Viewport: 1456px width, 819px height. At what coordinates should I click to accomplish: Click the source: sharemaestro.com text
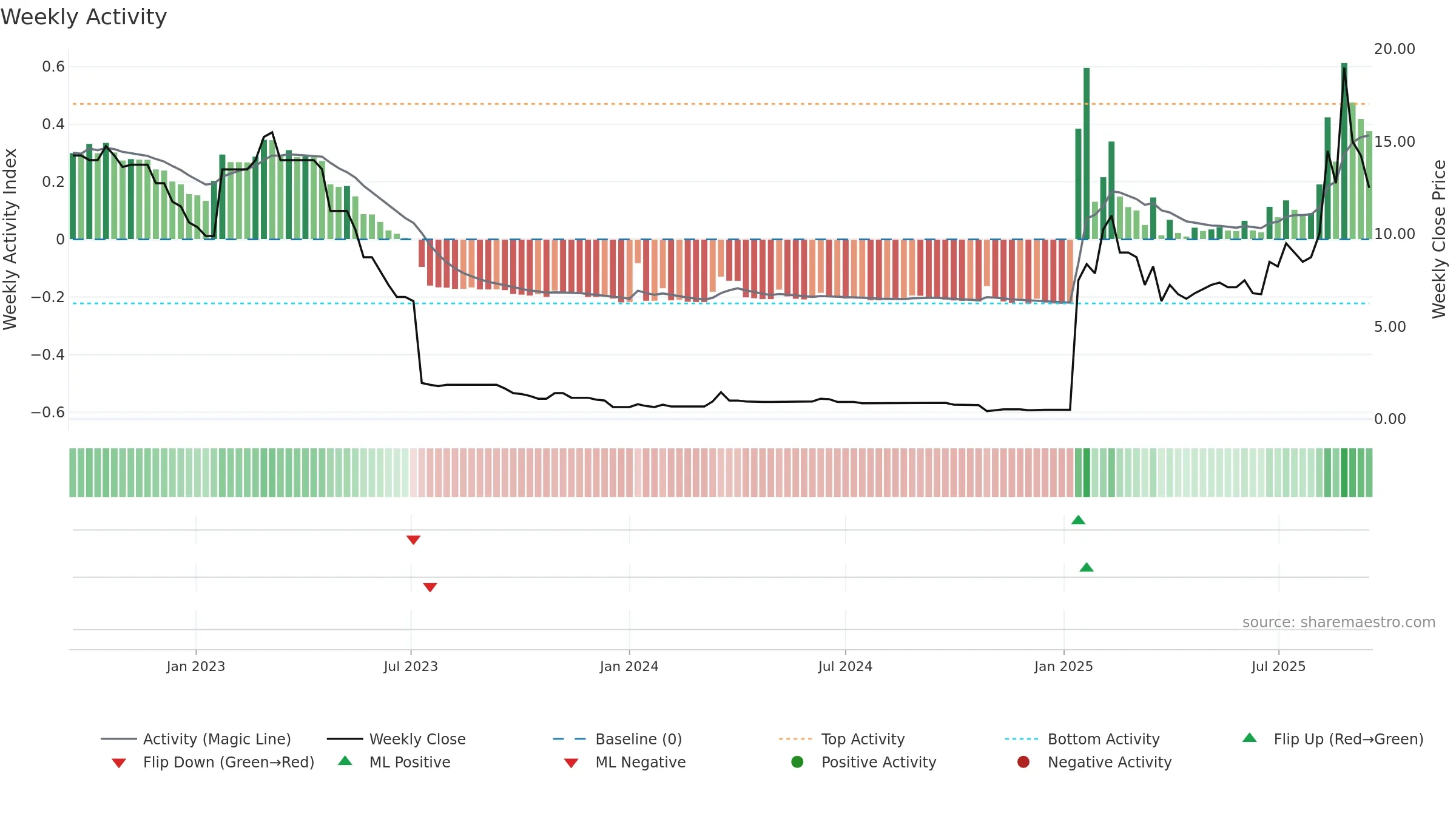click(x=1339, y=622)
